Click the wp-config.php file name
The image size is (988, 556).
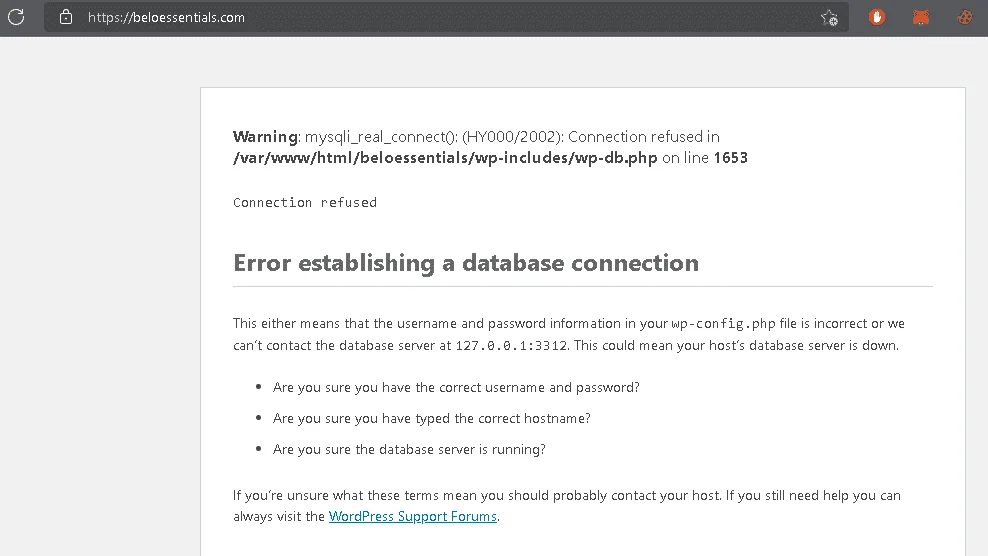tap(723, 323)
